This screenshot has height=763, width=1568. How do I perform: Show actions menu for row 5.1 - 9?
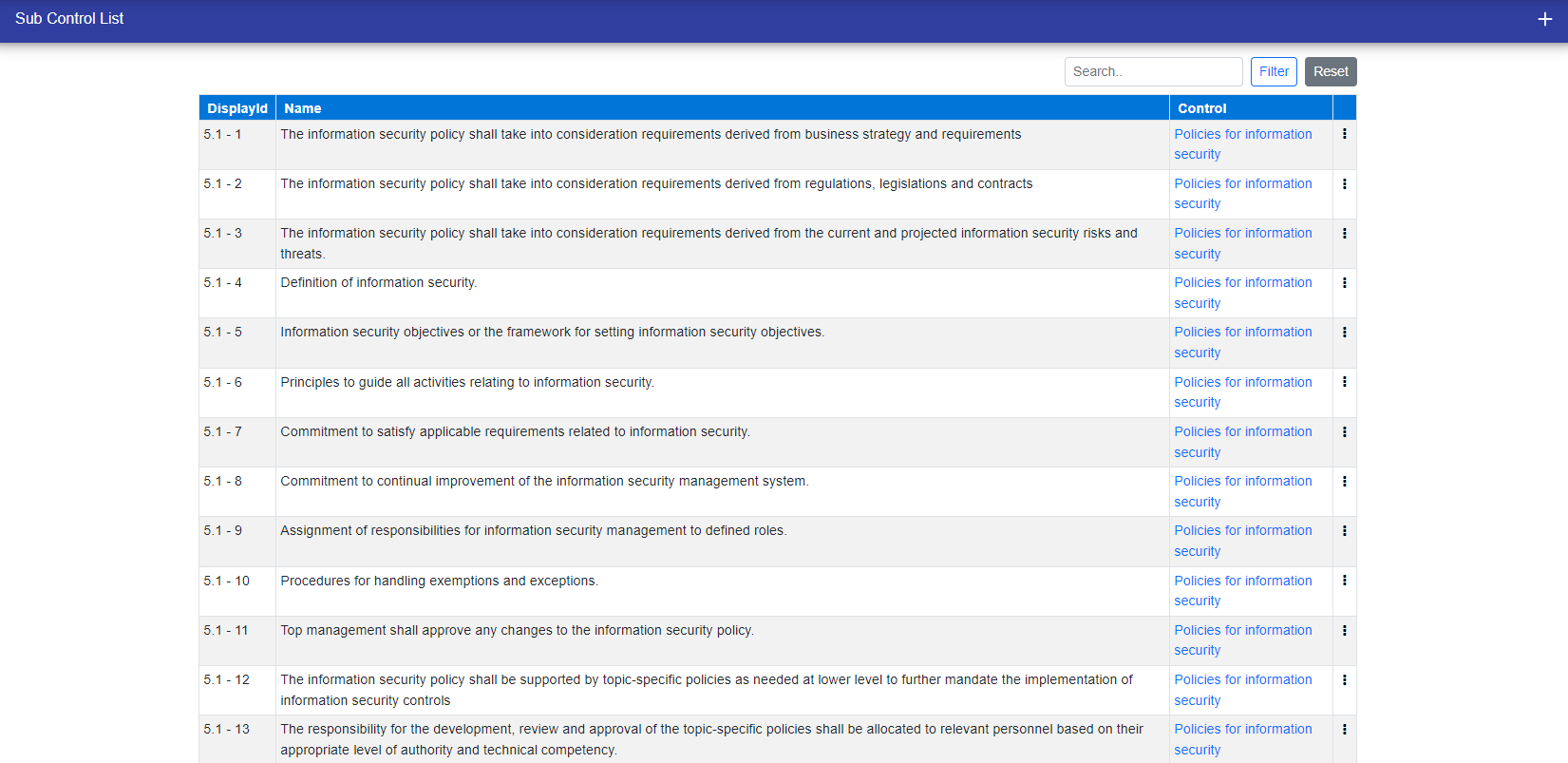[x=1344, y=530]
